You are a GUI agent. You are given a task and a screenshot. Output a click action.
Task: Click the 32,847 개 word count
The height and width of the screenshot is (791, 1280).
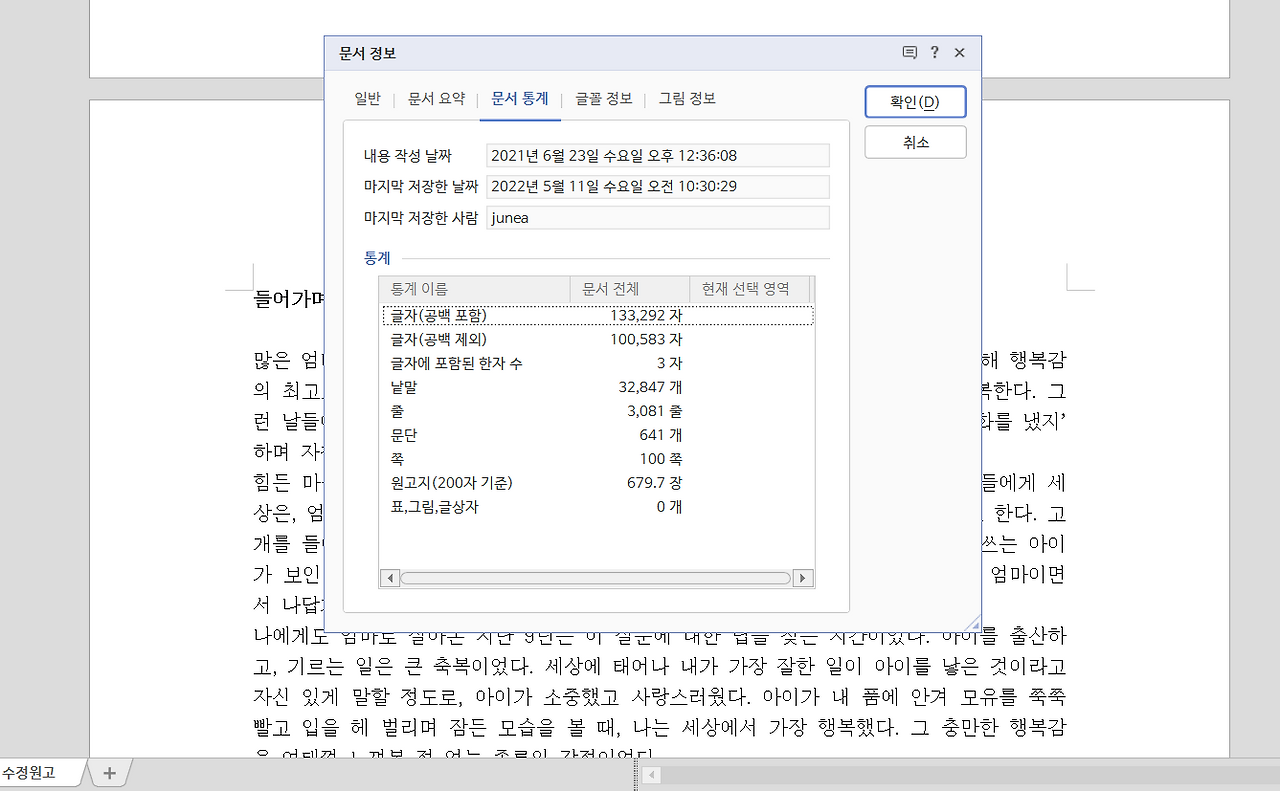coord(650,387)
